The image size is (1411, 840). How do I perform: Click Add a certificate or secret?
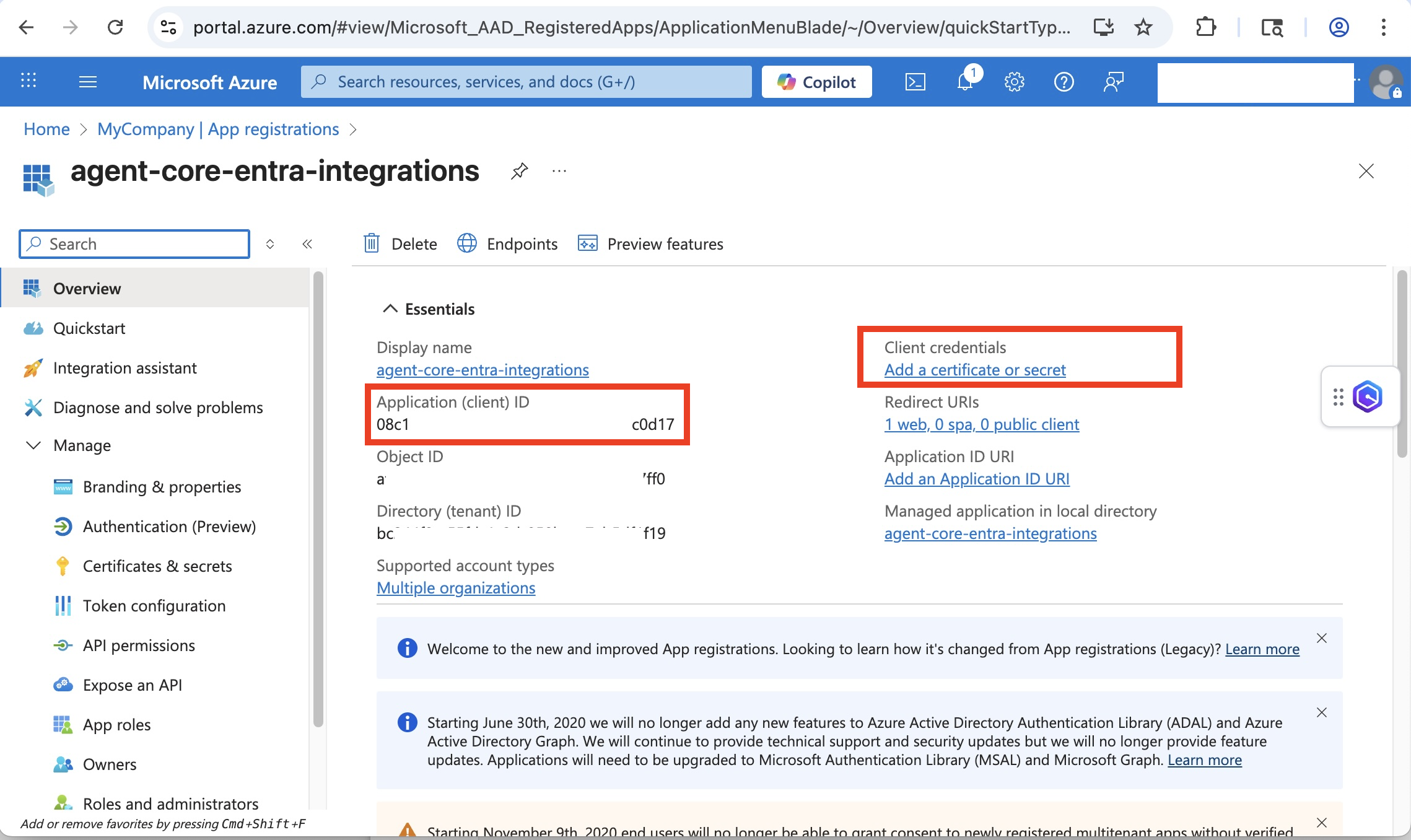click(x=975, y=370)
